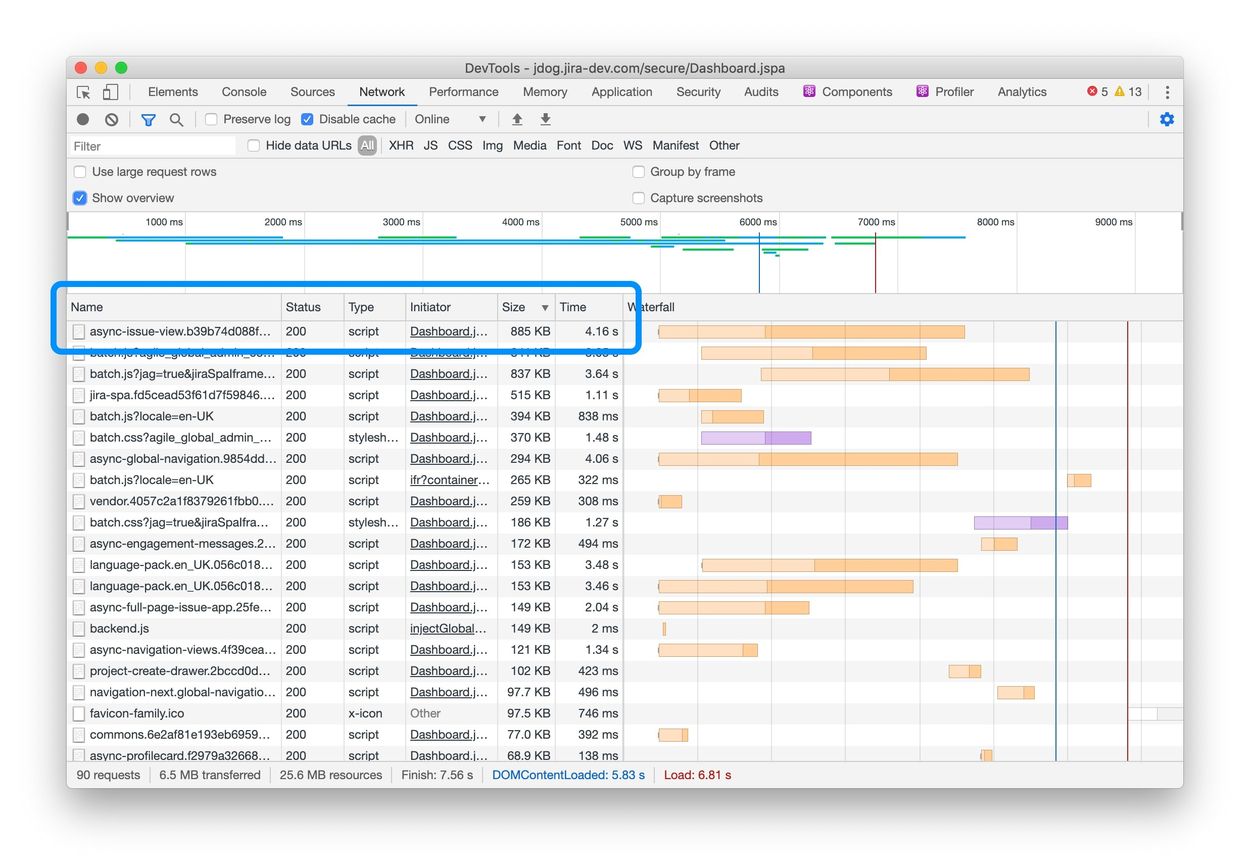The height and width of the screenshot is (864, 1252).
Task: Open Dashboard initiator link for backend.js
Action: (x=448, y=629)
